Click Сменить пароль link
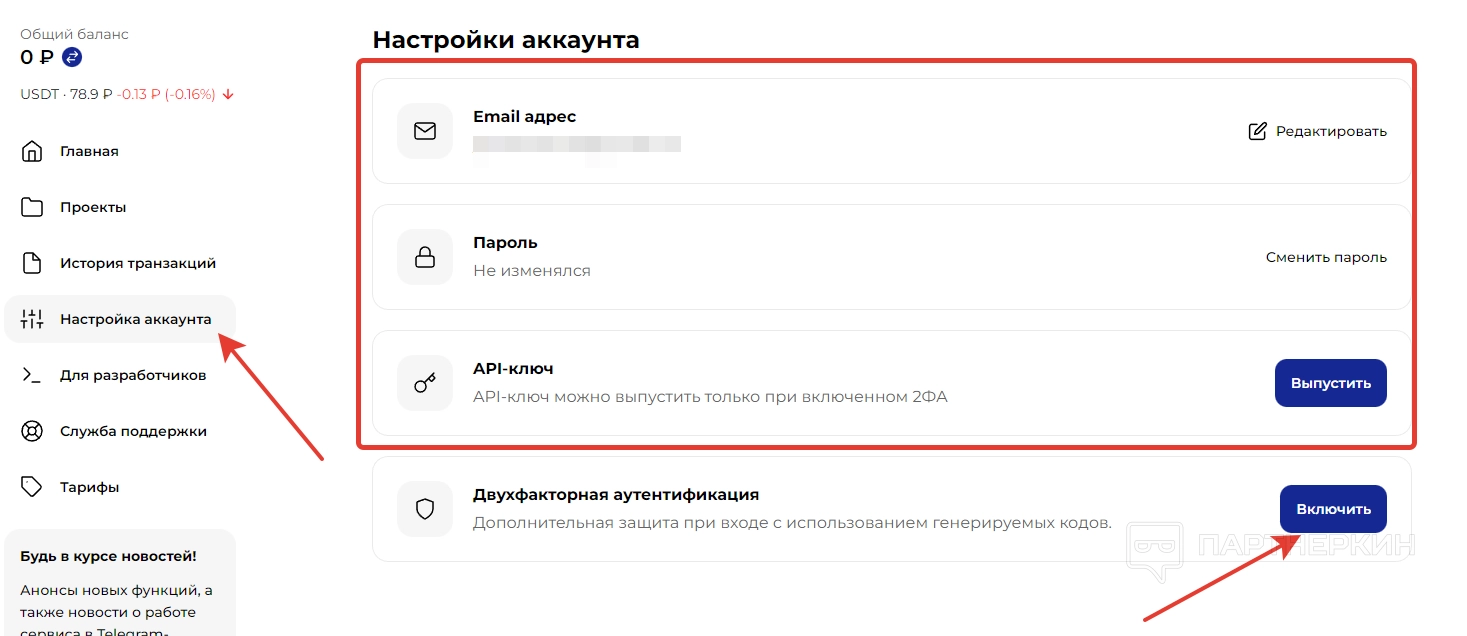The width and height of the screenshot is (1467, 636). coord(1326,257)
